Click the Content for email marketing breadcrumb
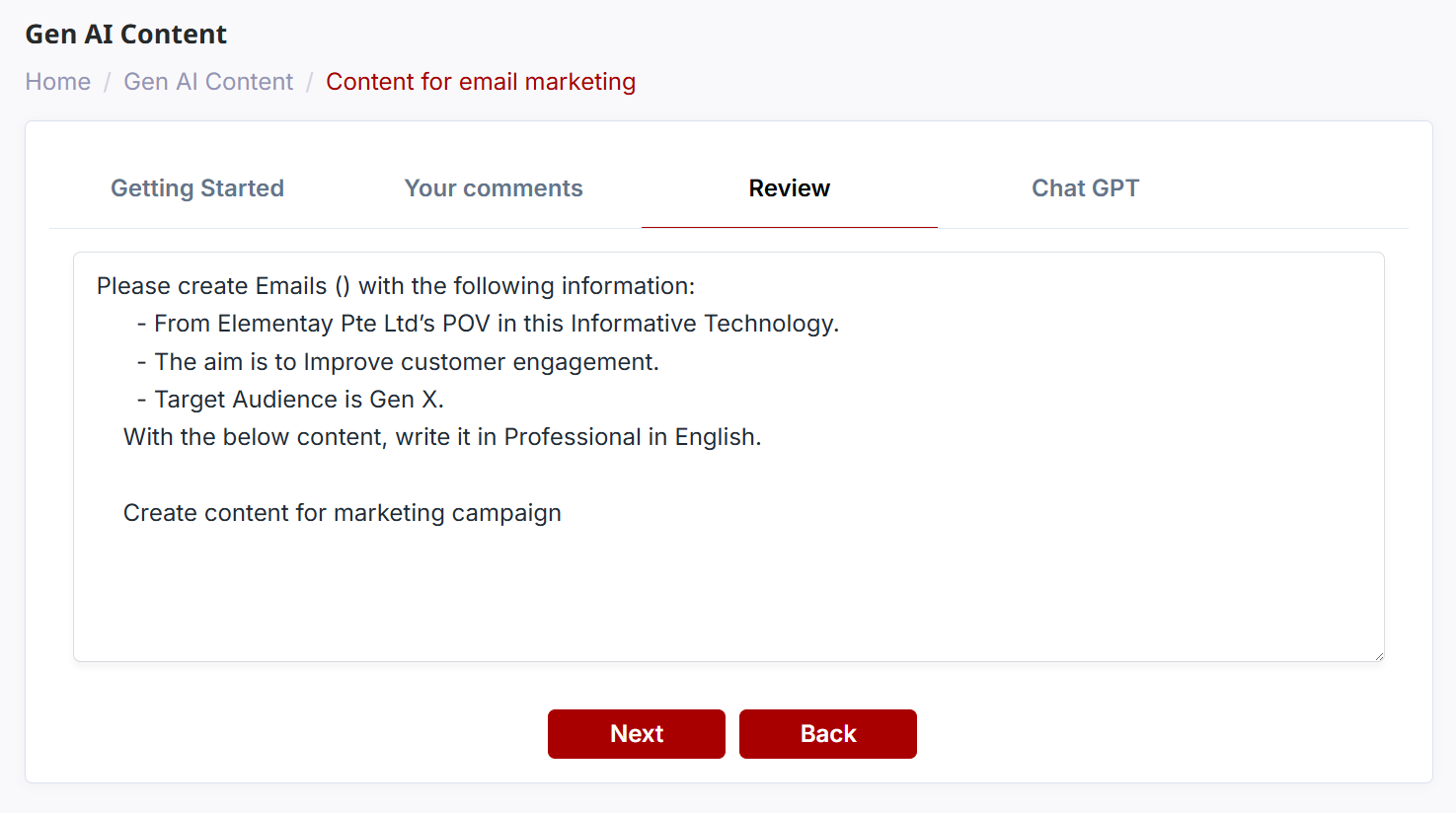 coord(481,82)
